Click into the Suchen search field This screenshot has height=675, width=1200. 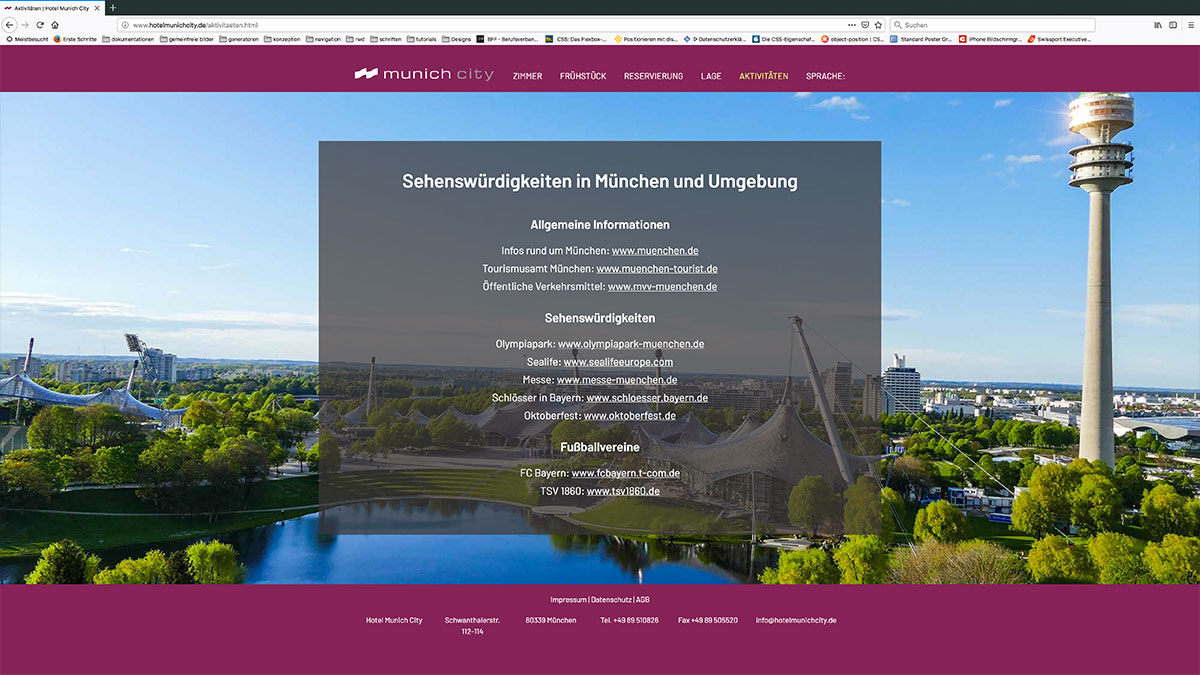click(x=995, y=25)
